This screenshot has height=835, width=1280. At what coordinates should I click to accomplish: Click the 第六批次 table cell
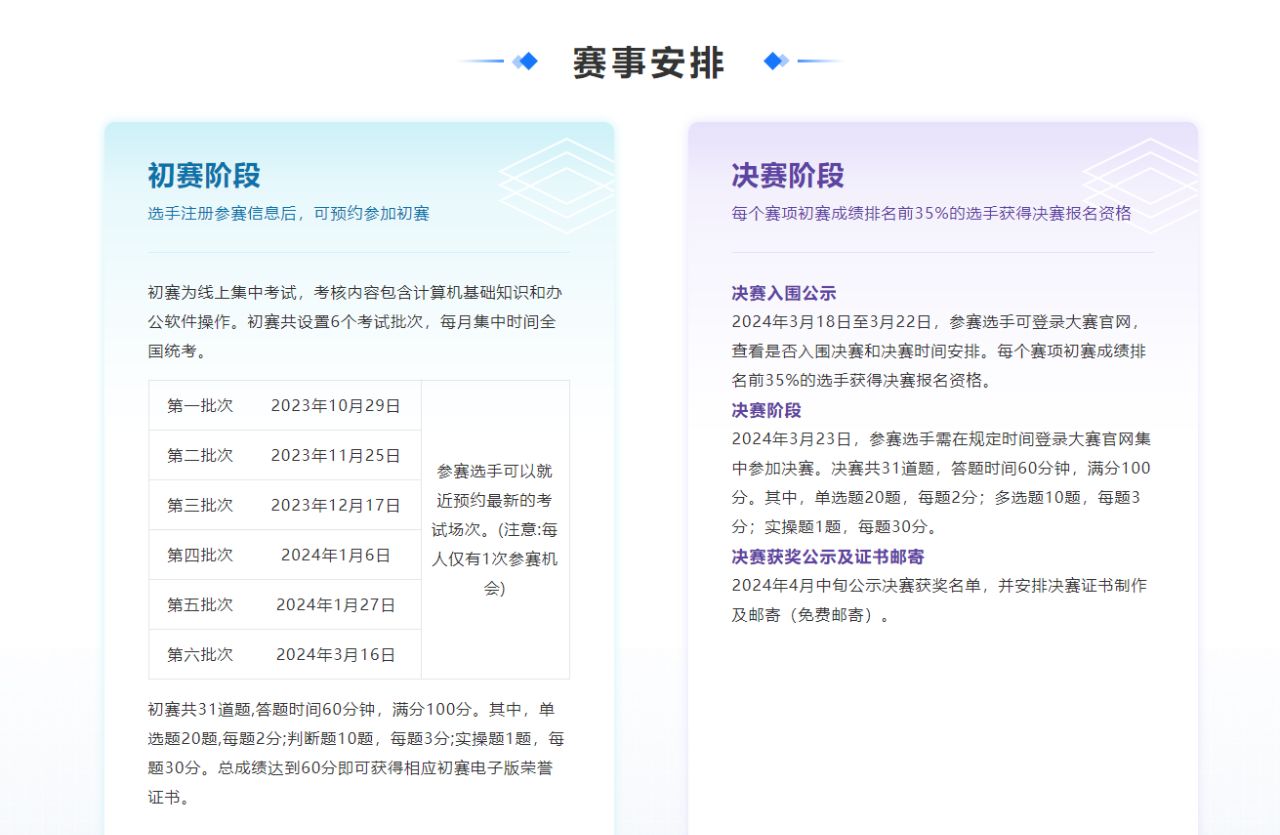pyautogui.click(x=200, y=655)
